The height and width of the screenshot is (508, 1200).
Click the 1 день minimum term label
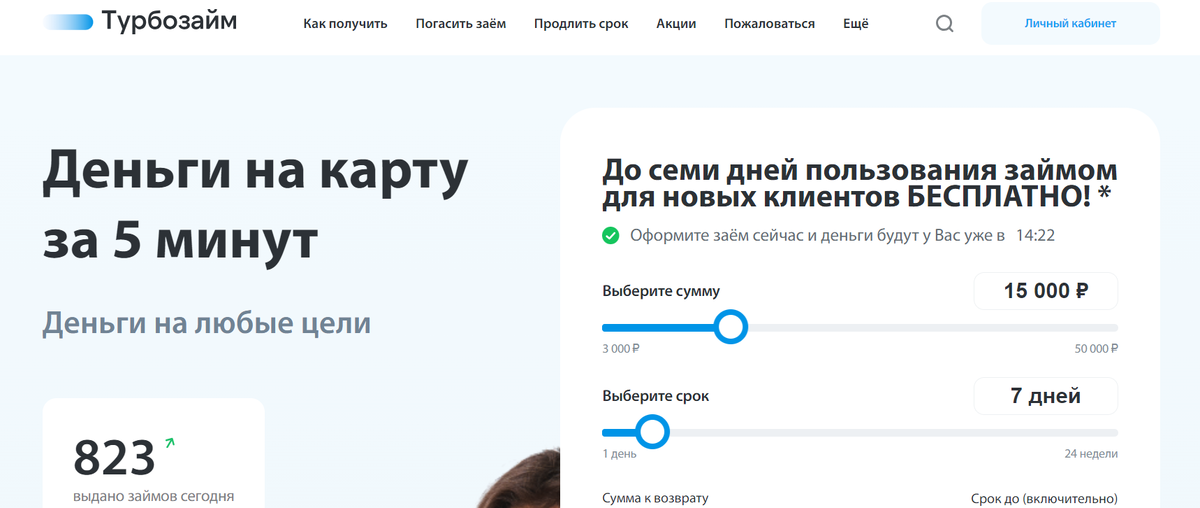click(x=619, y=454)
